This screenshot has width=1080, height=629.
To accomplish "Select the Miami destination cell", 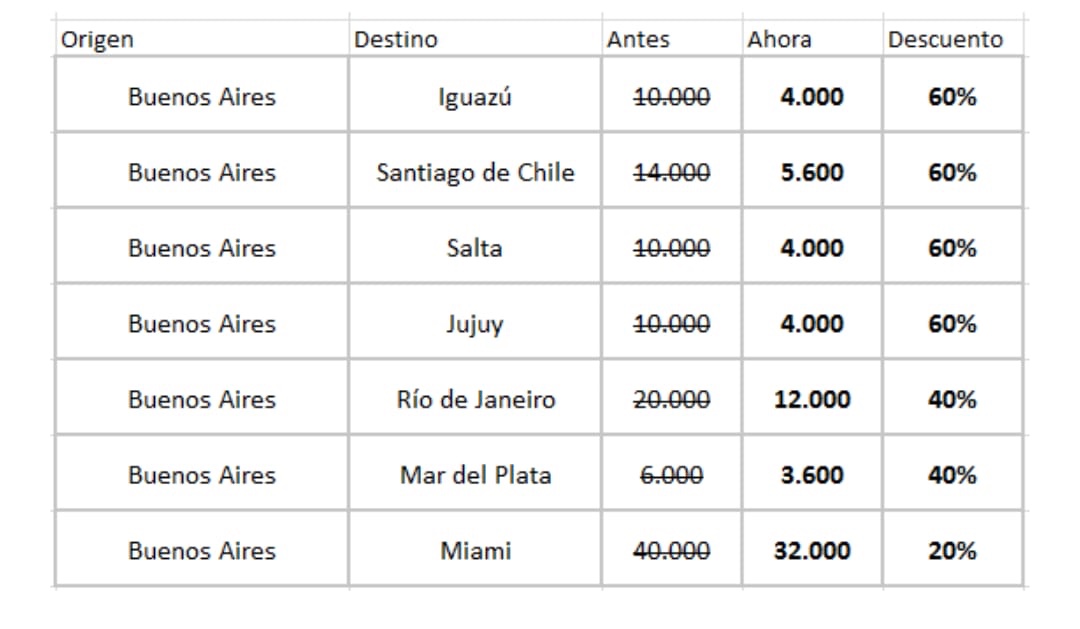I will tap(475, 549).
